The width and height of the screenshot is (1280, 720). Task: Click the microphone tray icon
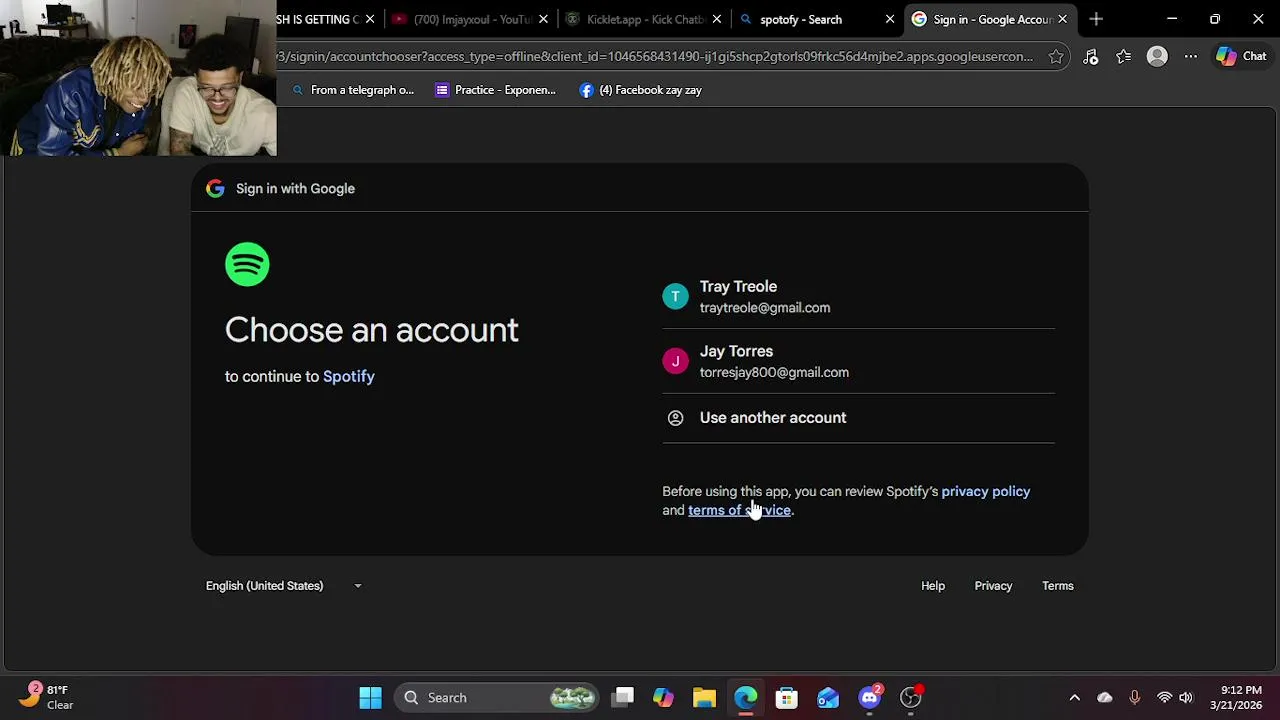1134,698
